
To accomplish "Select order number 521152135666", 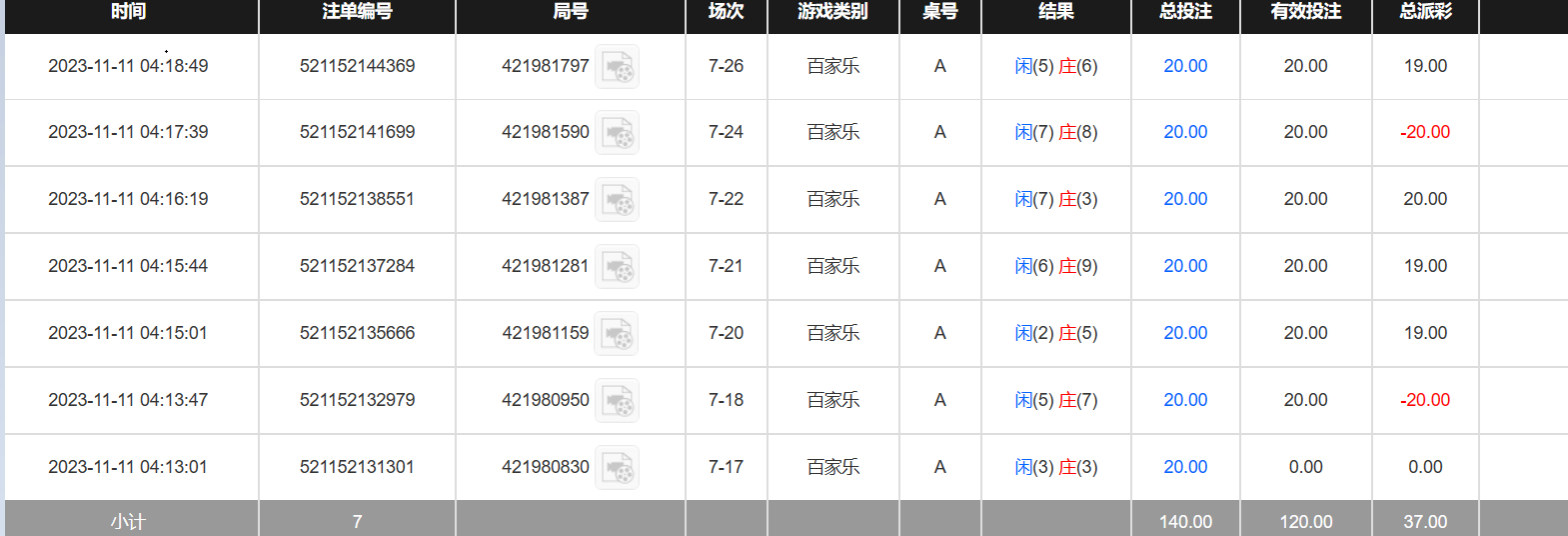I will pyautogui.click(x=357, y=333).
